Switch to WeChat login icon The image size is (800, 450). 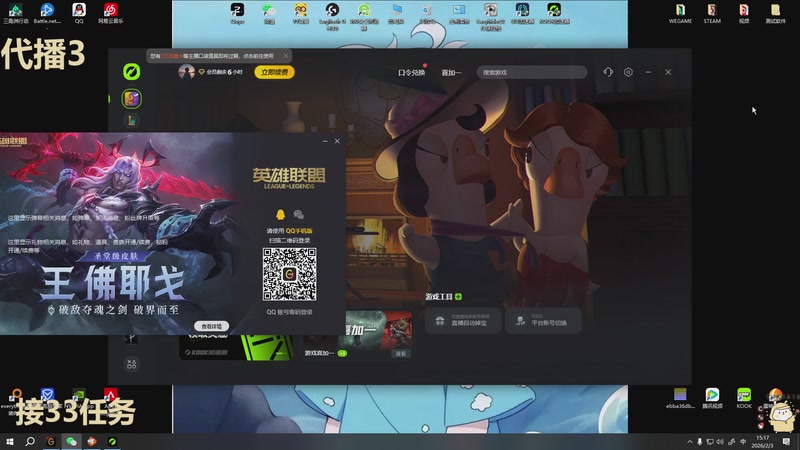(299, 214)
